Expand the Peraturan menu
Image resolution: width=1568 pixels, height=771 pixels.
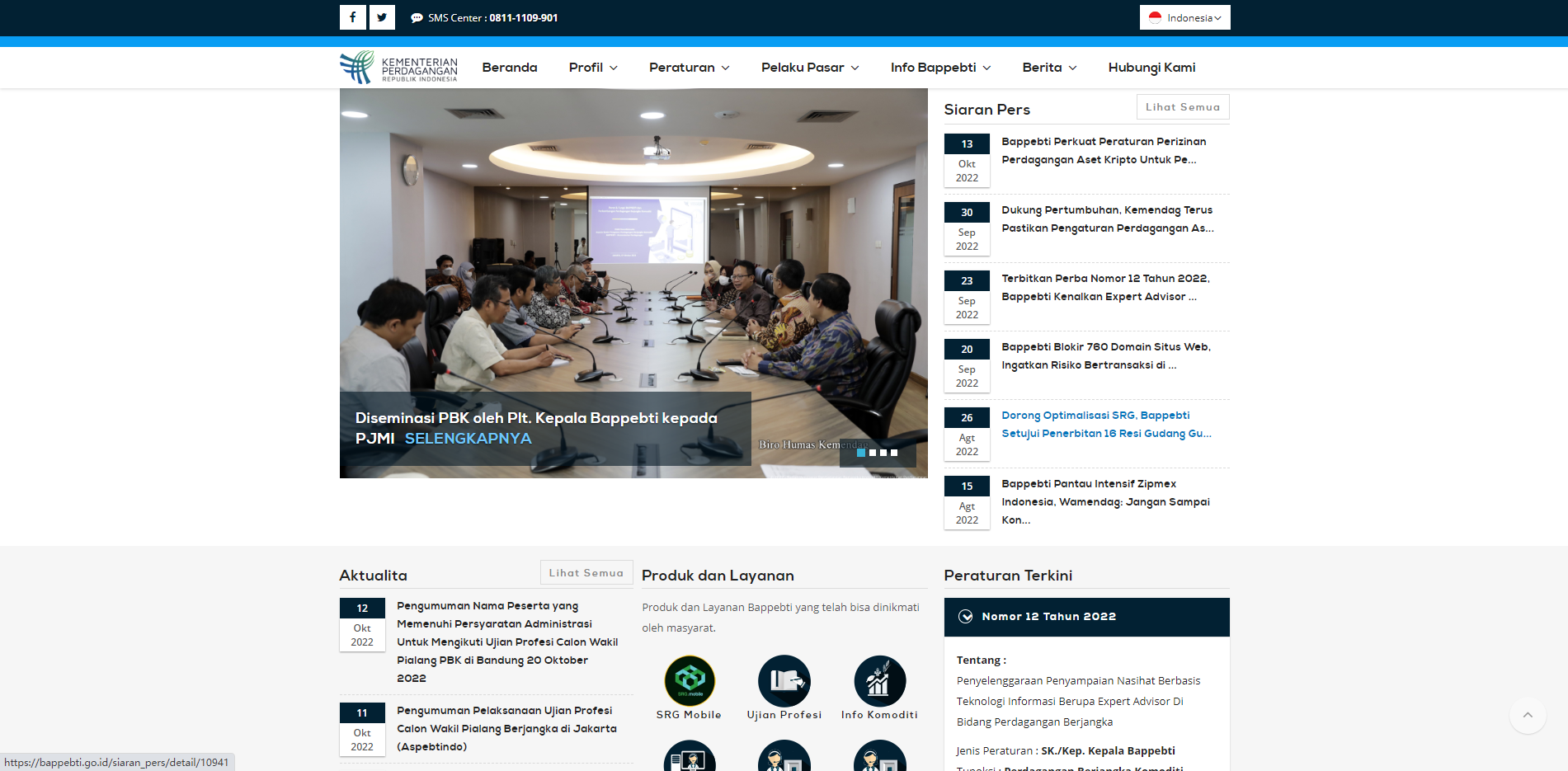tap(690, 68)
